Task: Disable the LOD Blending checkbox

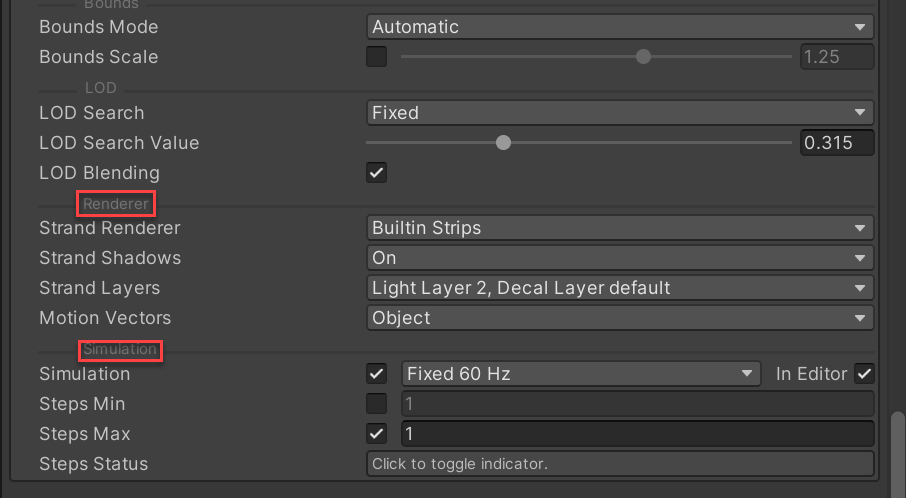Action: 376,173
